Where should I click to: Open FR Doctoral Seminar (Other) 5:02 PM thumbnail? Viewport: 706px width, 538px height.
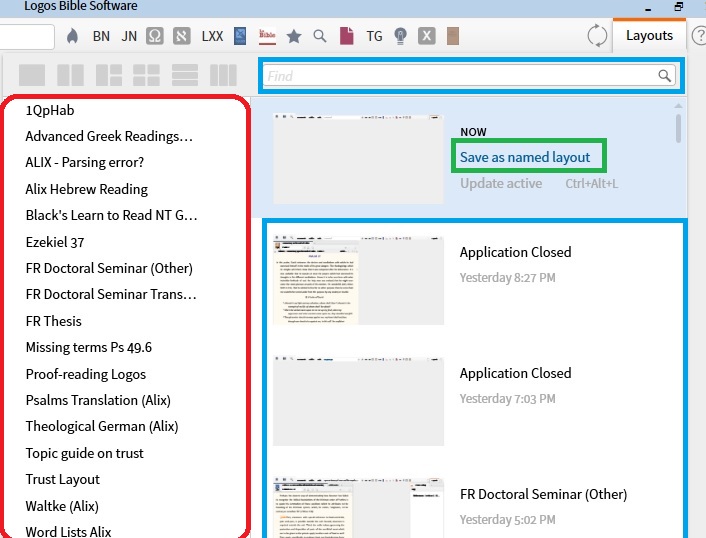358,507
